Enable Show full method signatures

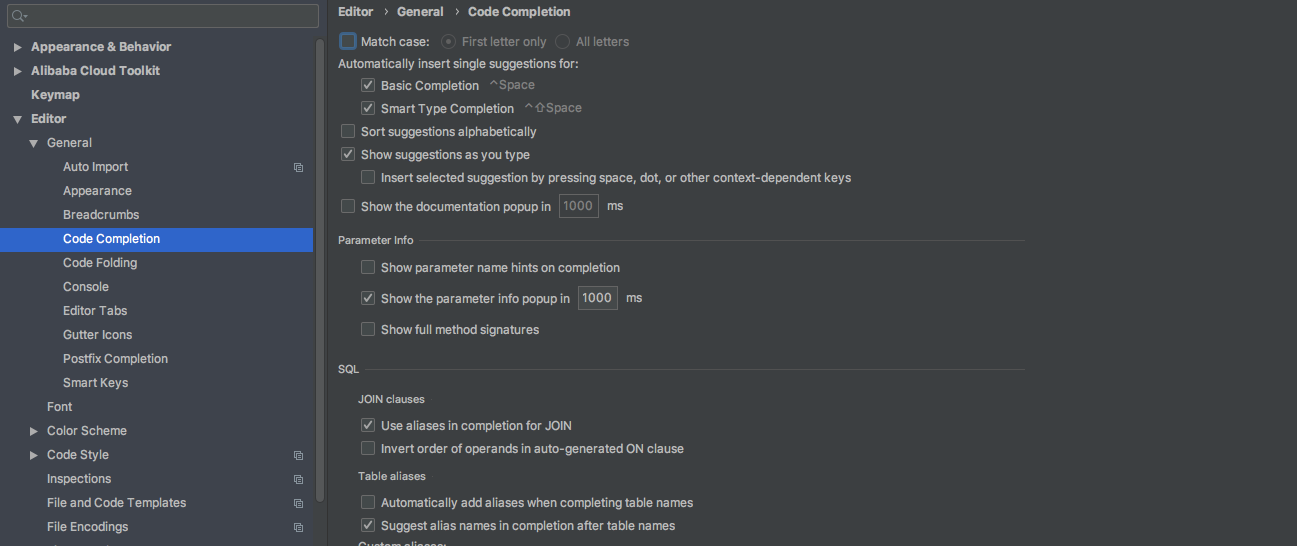click(368, 330)
